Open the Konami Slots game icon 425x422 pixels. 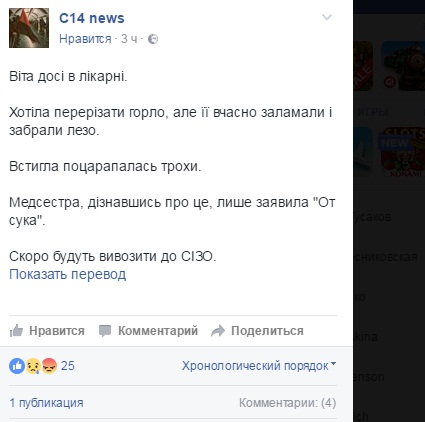[x=403, y=153]
